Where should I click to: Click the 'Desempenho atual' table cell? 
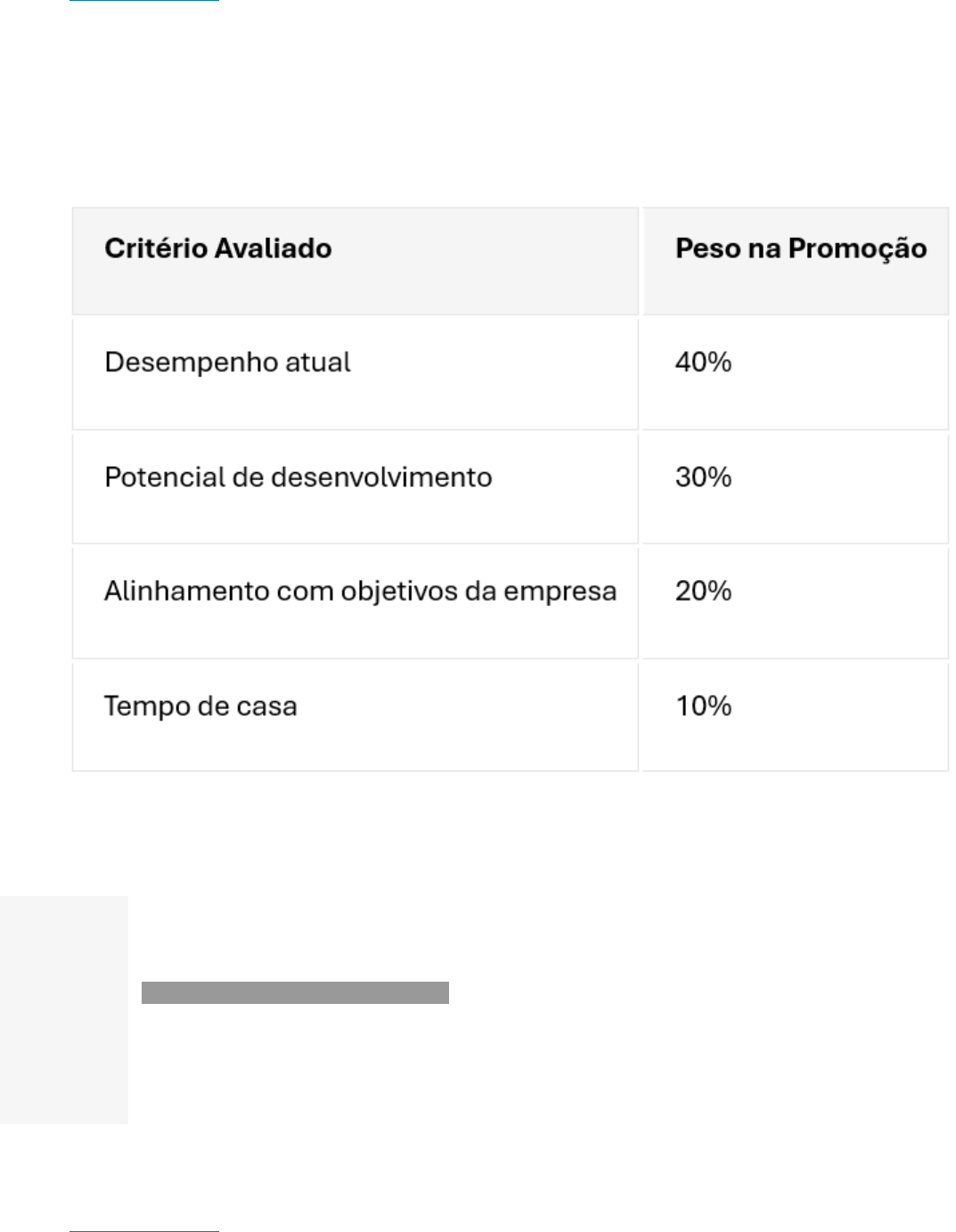coord(227,363)
